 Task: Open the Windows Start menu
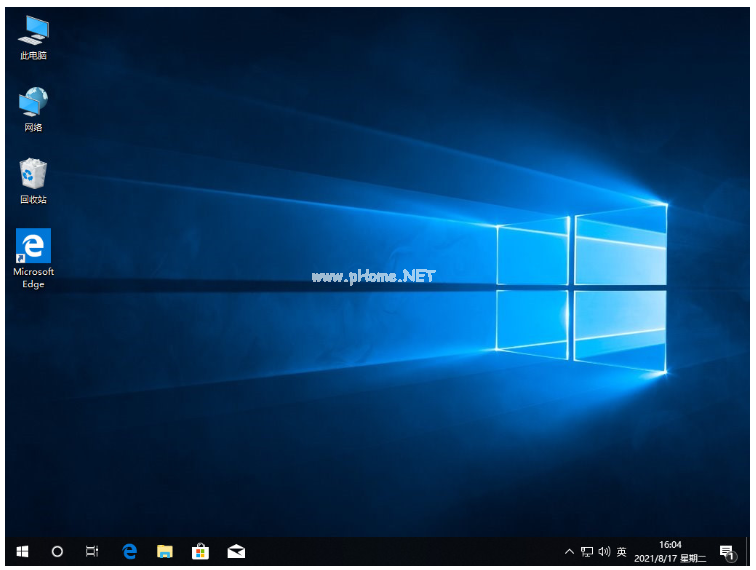[x=23, y=551]
